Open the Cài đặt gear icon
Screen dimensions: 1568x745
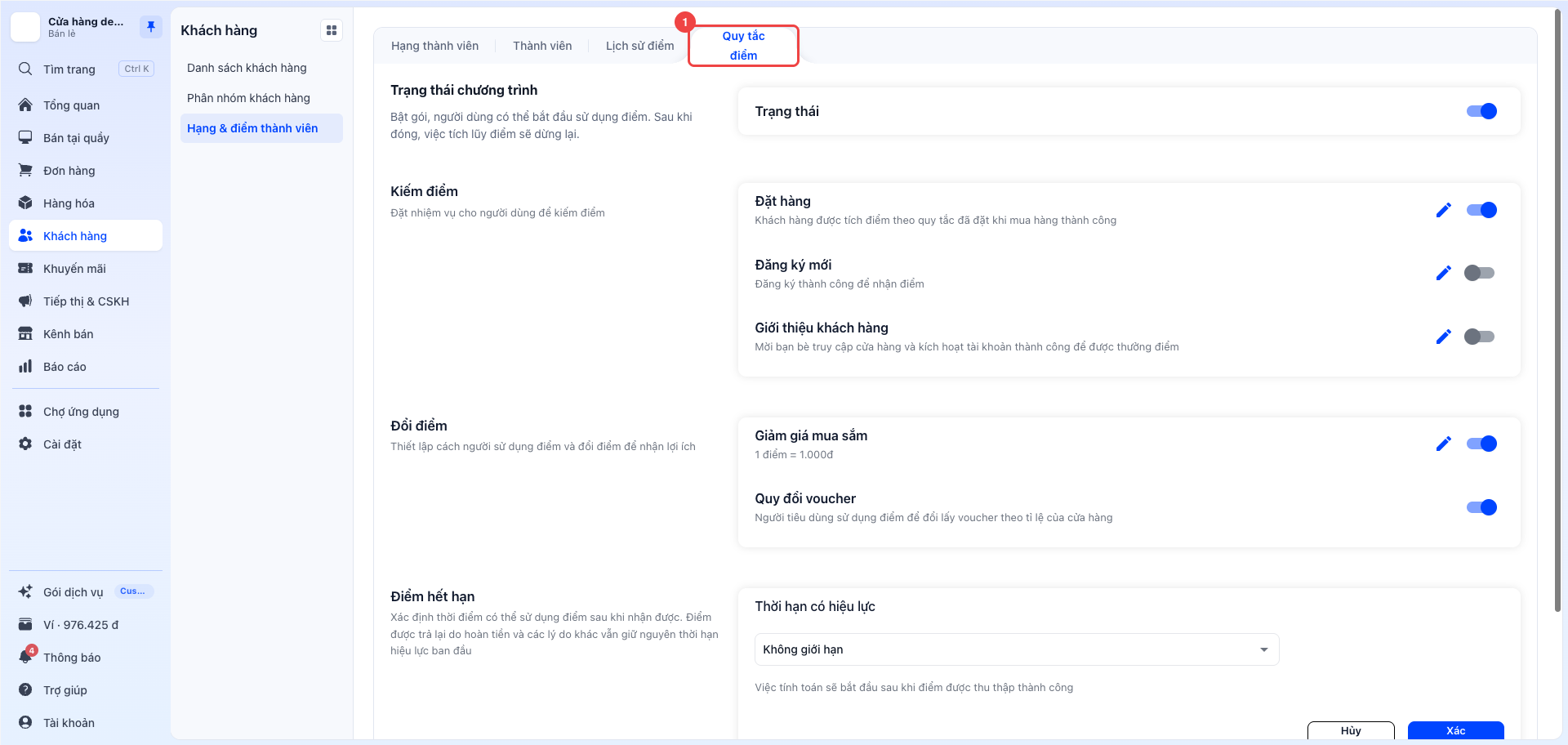(25, 444)
